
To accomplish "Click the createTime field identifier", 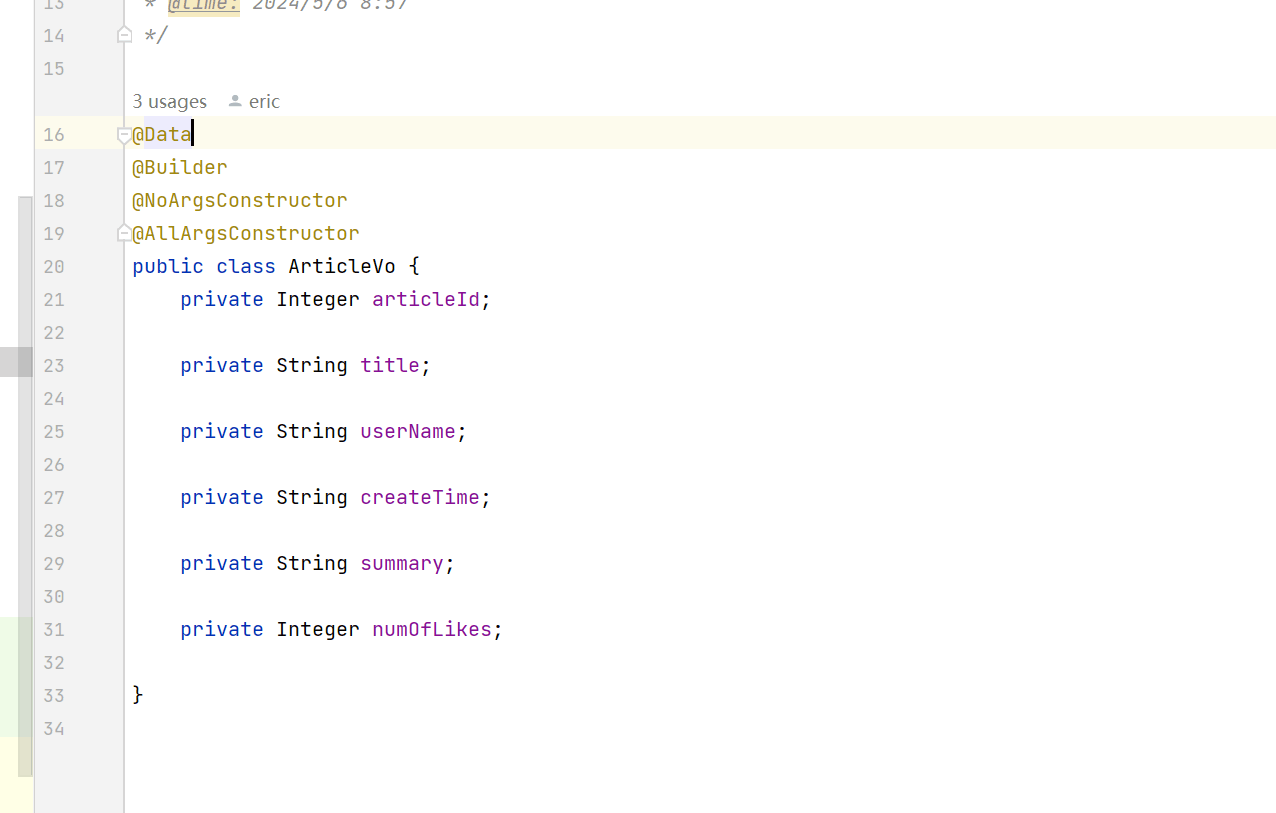I will [x=420, y=497].
